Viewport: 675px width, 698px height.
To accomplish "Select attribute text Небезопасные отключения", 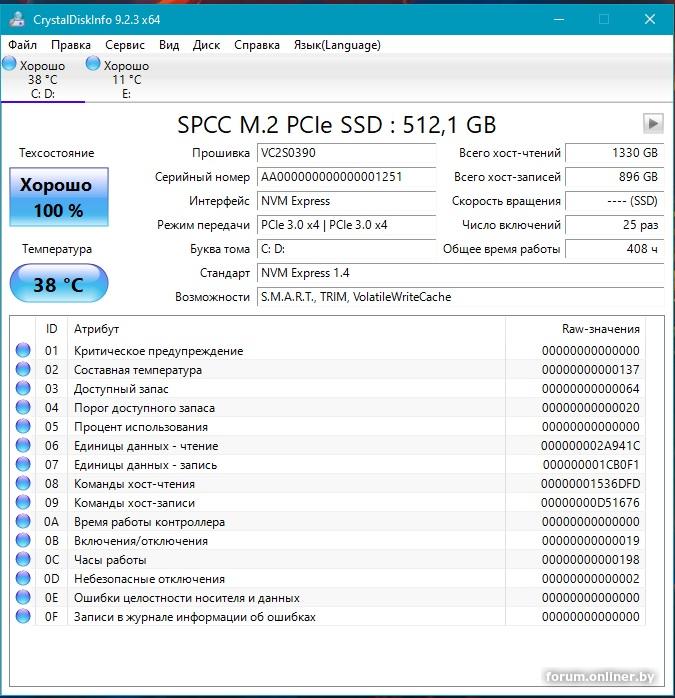I will point(149,579).
